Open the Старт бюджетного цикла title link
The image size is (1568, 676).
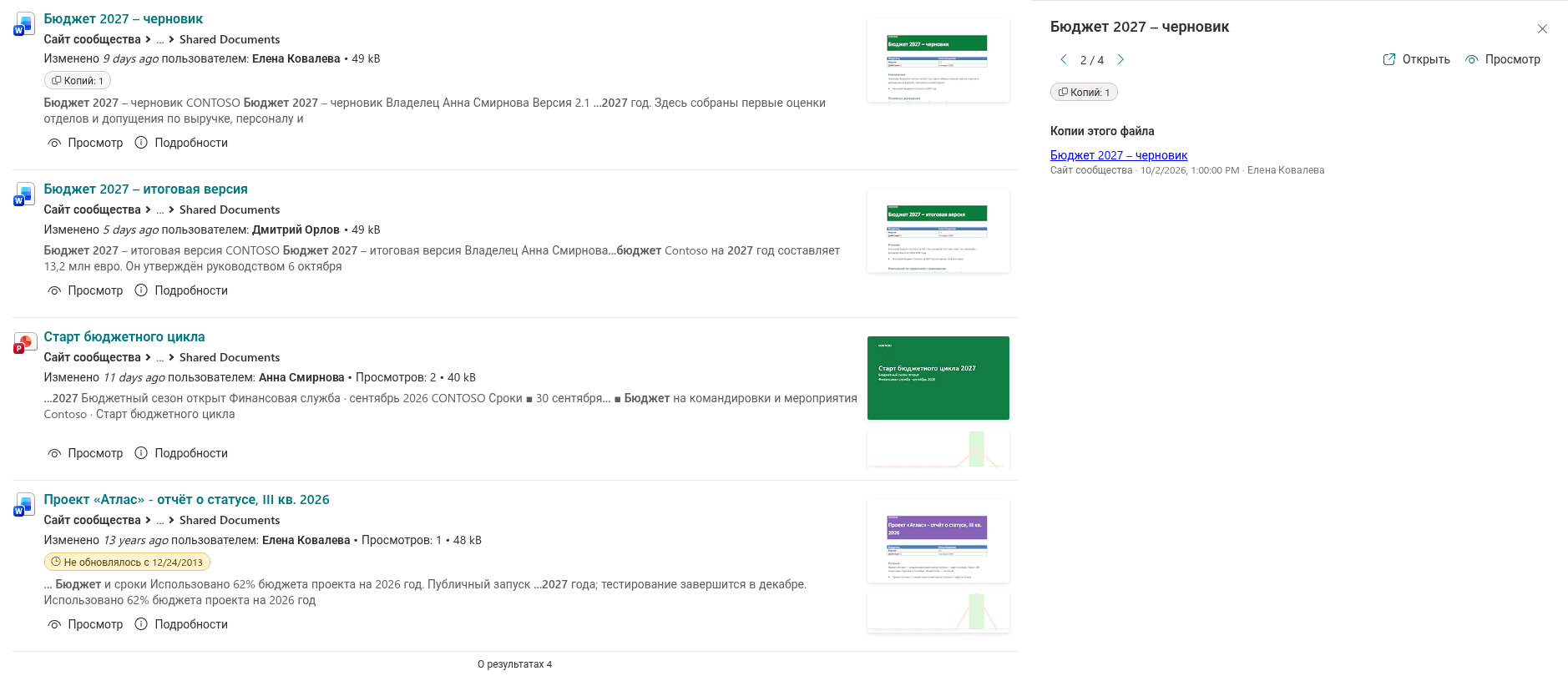coord(124,336)
